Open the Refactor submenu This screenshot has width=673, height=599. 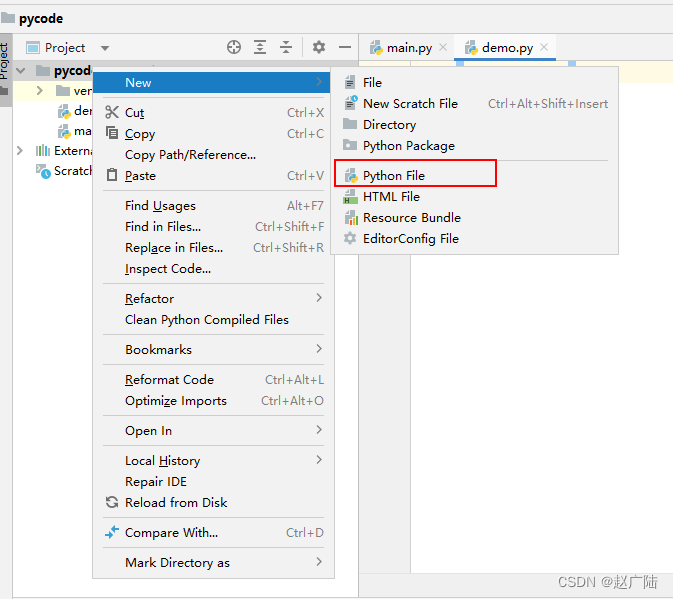tap(213, 298)
